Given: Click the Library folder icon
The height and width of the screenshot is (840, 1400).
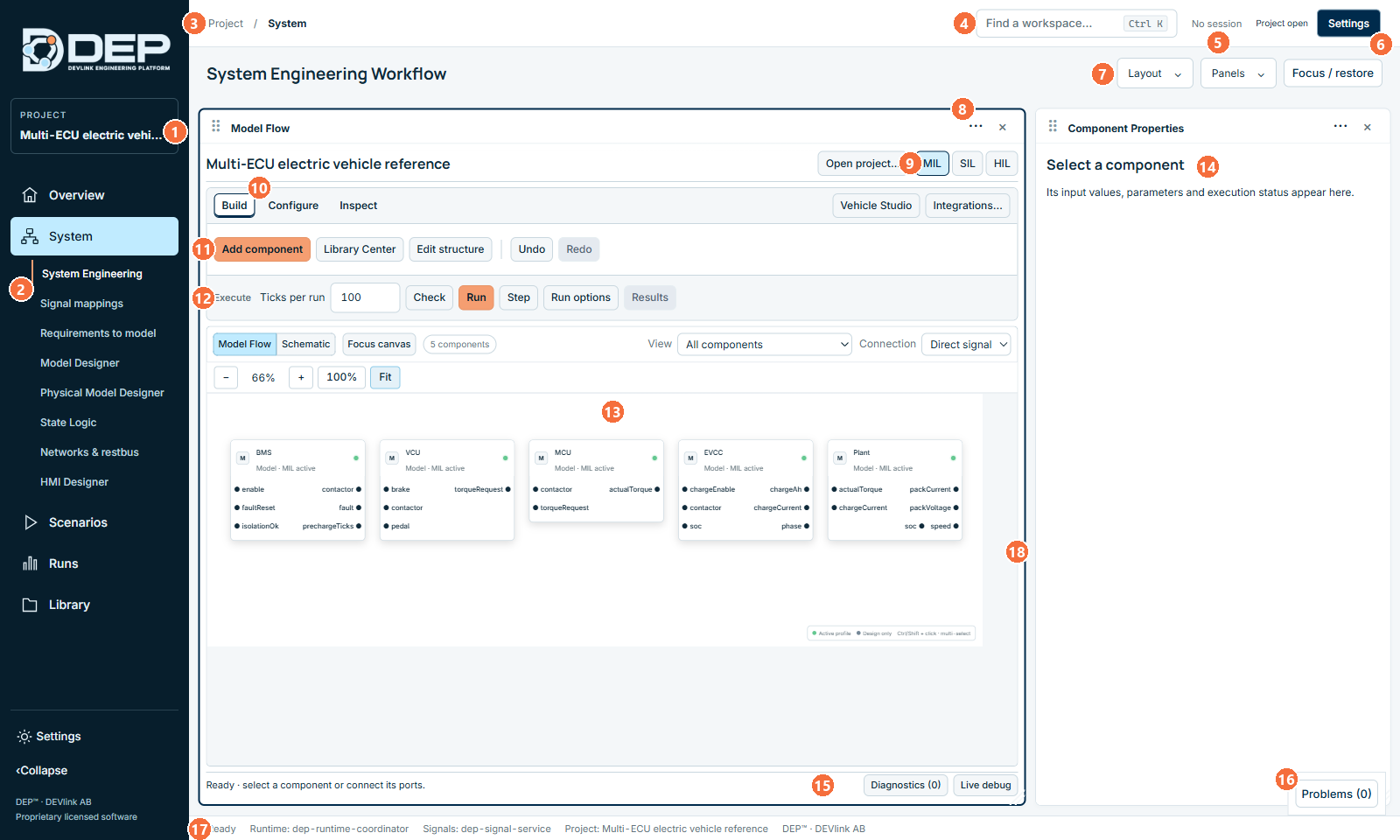Looking at the screenshot, I should (30, 605).
